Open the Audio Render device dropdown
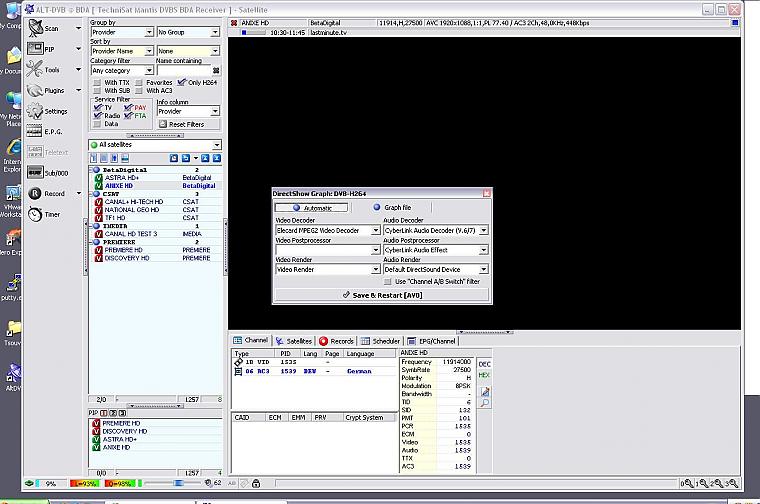 coord(484,269)
